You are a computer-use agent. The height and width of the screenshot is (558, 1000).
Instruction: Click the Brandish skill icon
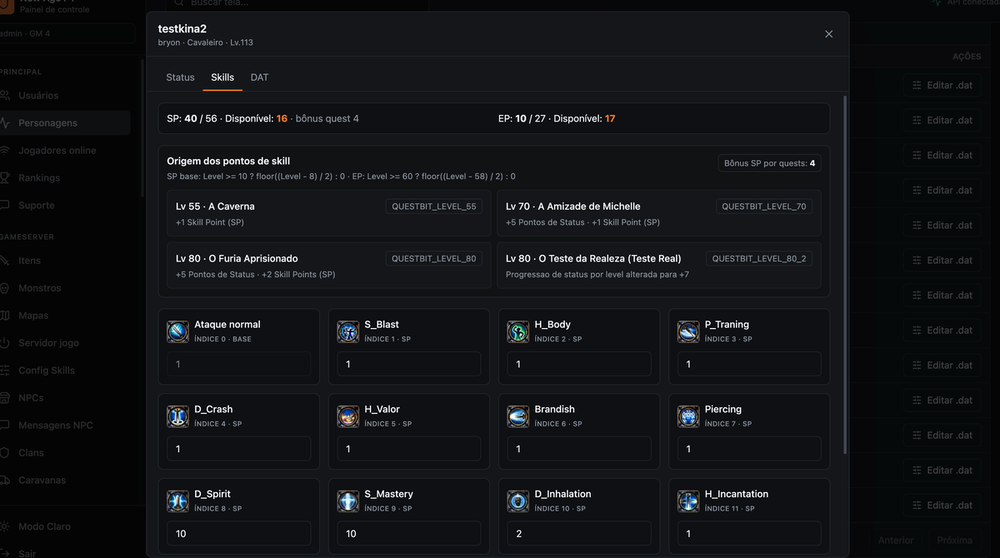pyautogui.click(x=518, y=416)
